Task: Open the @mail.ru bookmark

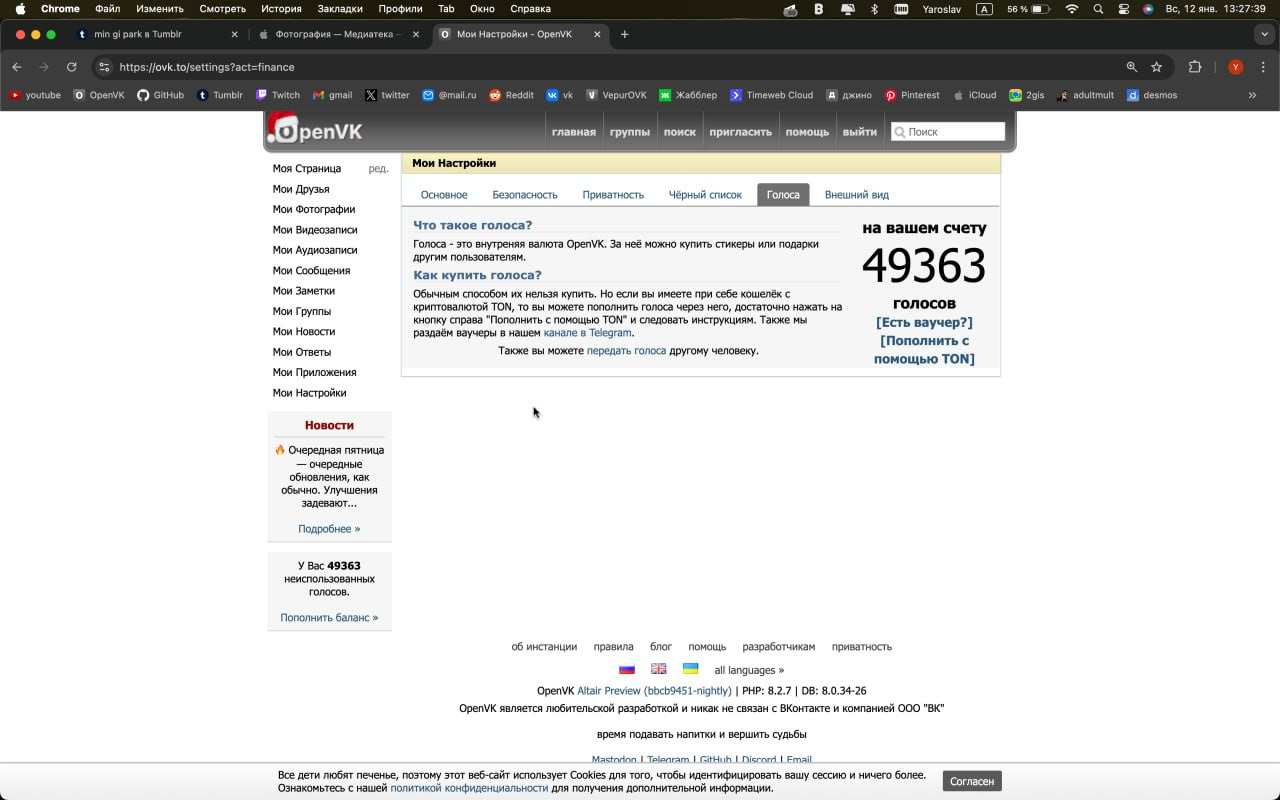Action: tap(449, 95)
